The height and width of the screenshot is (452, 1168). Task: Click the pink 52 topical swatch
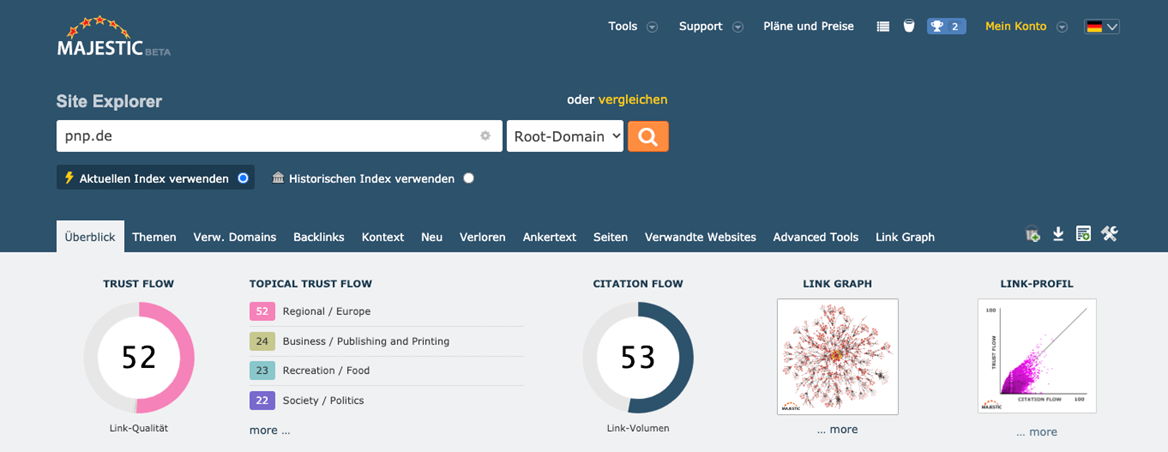click(262, 311)
